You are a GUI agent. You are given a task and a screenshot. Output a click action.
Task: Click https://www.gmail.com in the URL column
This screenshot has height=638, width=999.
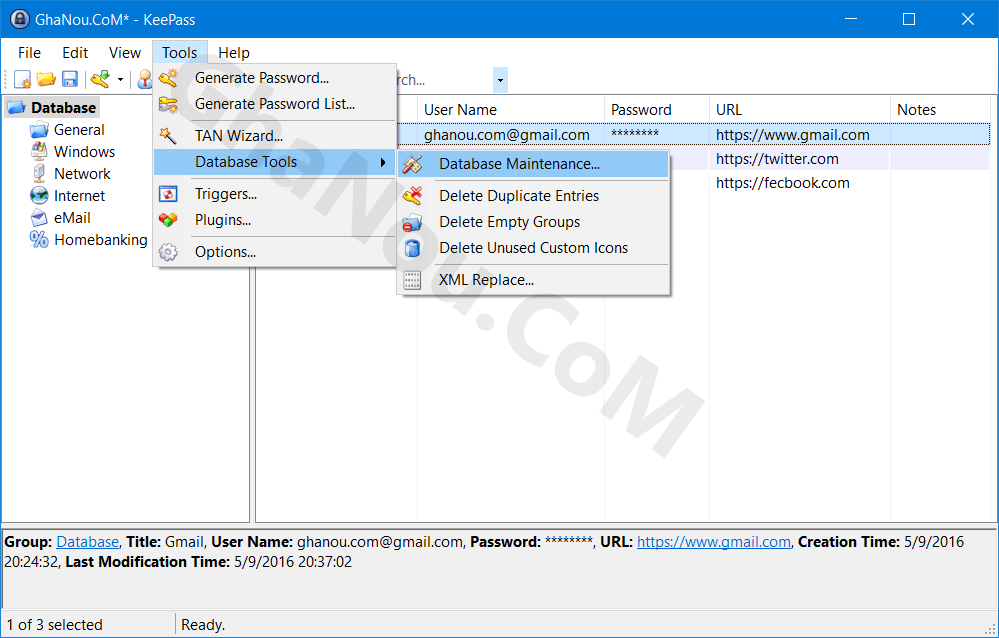pos(793,135)
